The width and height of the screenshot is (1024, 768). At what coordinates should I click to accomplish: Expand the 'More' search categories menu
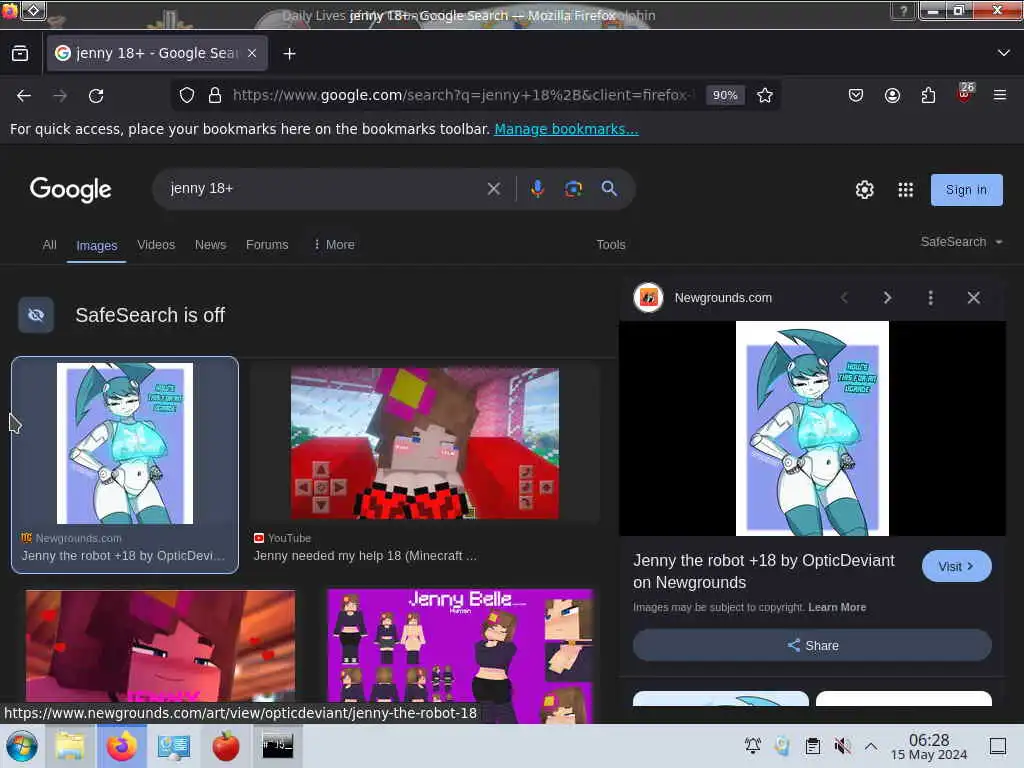(x=334, y=245)
